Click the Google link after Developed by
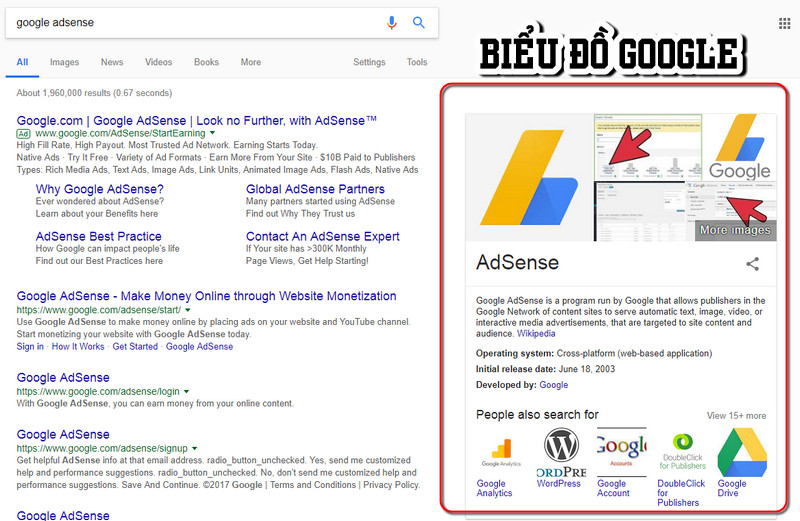 tap(554, 385)
